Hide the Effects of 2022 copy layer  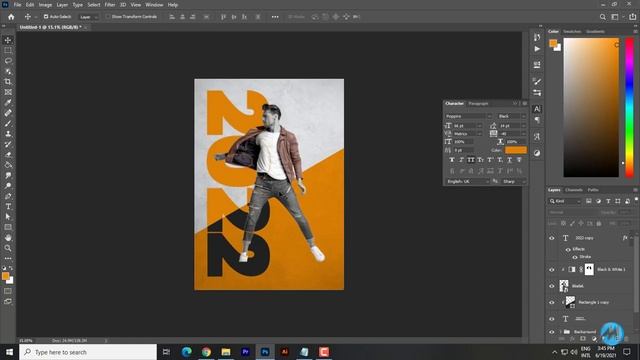568,249
